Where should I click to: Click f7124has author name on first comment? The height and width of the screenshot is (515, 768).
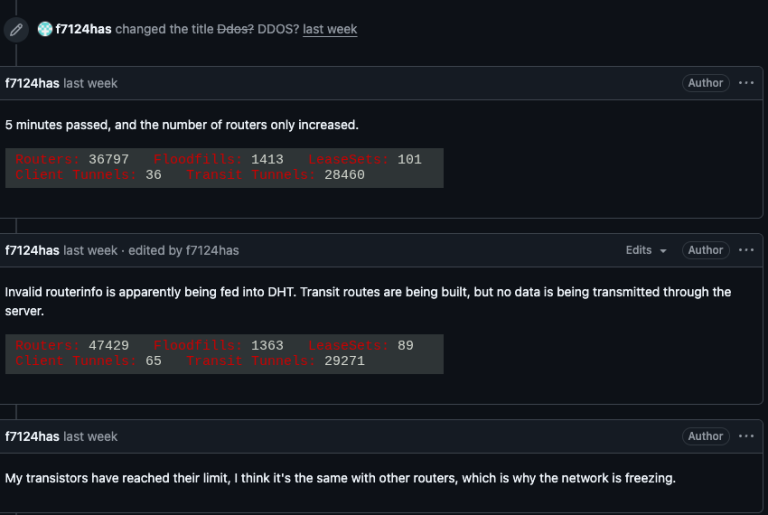[x=32, y=83]
